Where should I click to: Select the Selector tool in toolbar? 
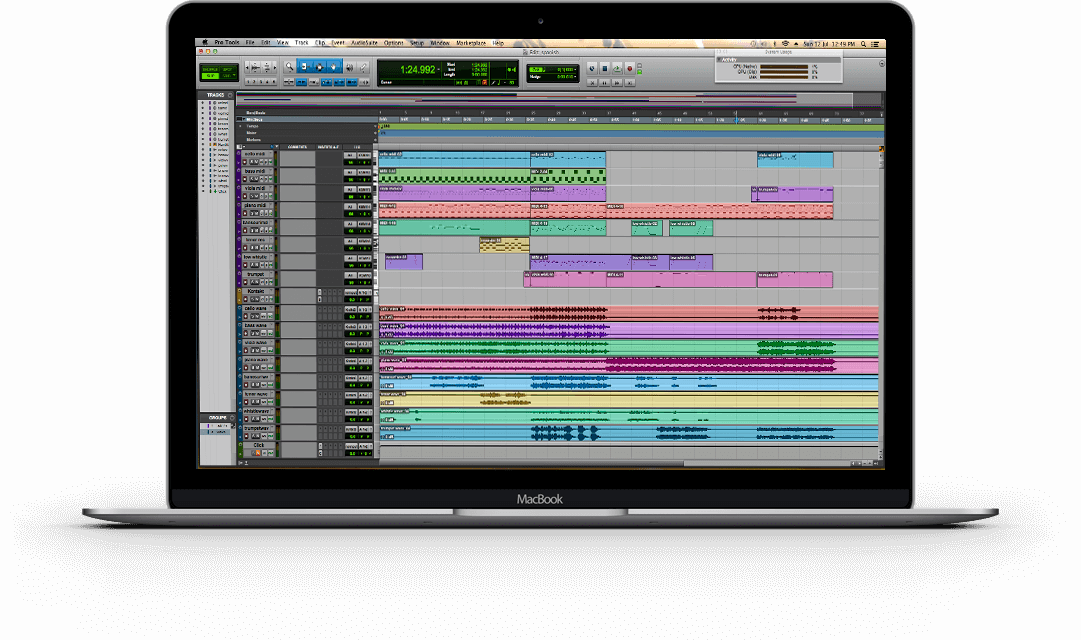pyautogui.click(x=319, y=67)
